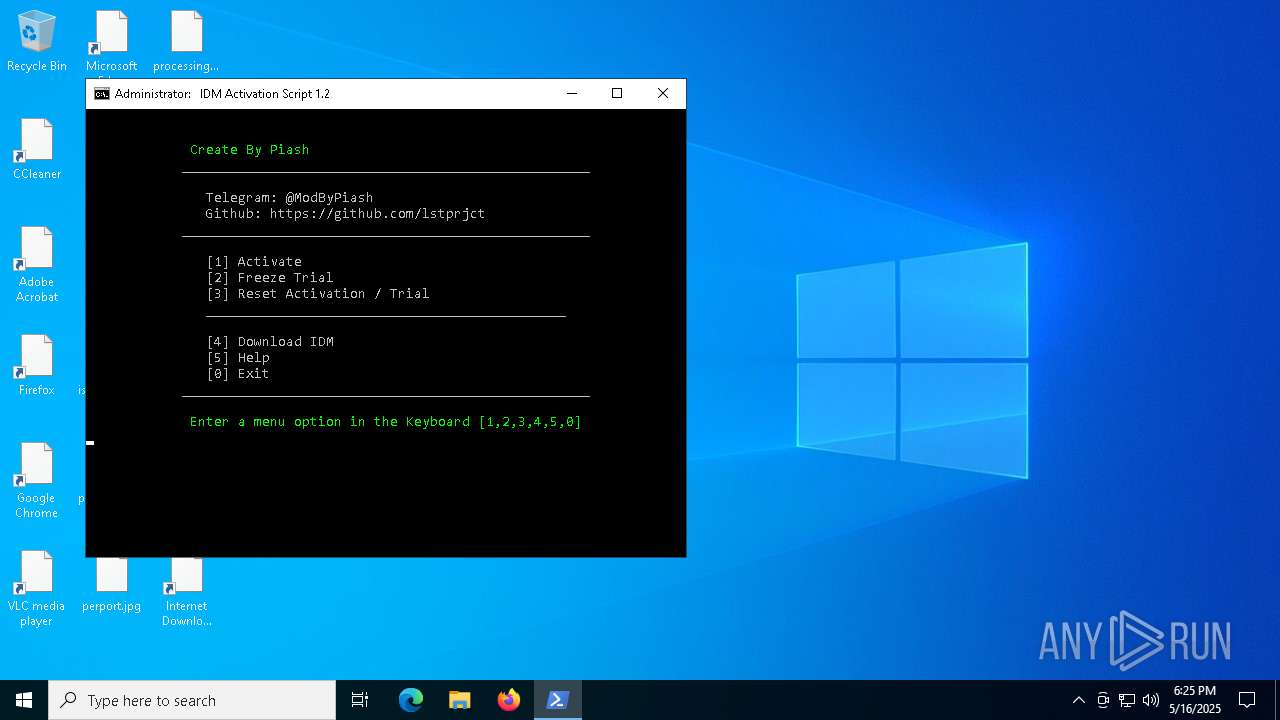The height and width of the screenshot is (720, 1280).
Task: Open the Internet Download Manager desktop shortcut
Action: [x=187, y=590]
